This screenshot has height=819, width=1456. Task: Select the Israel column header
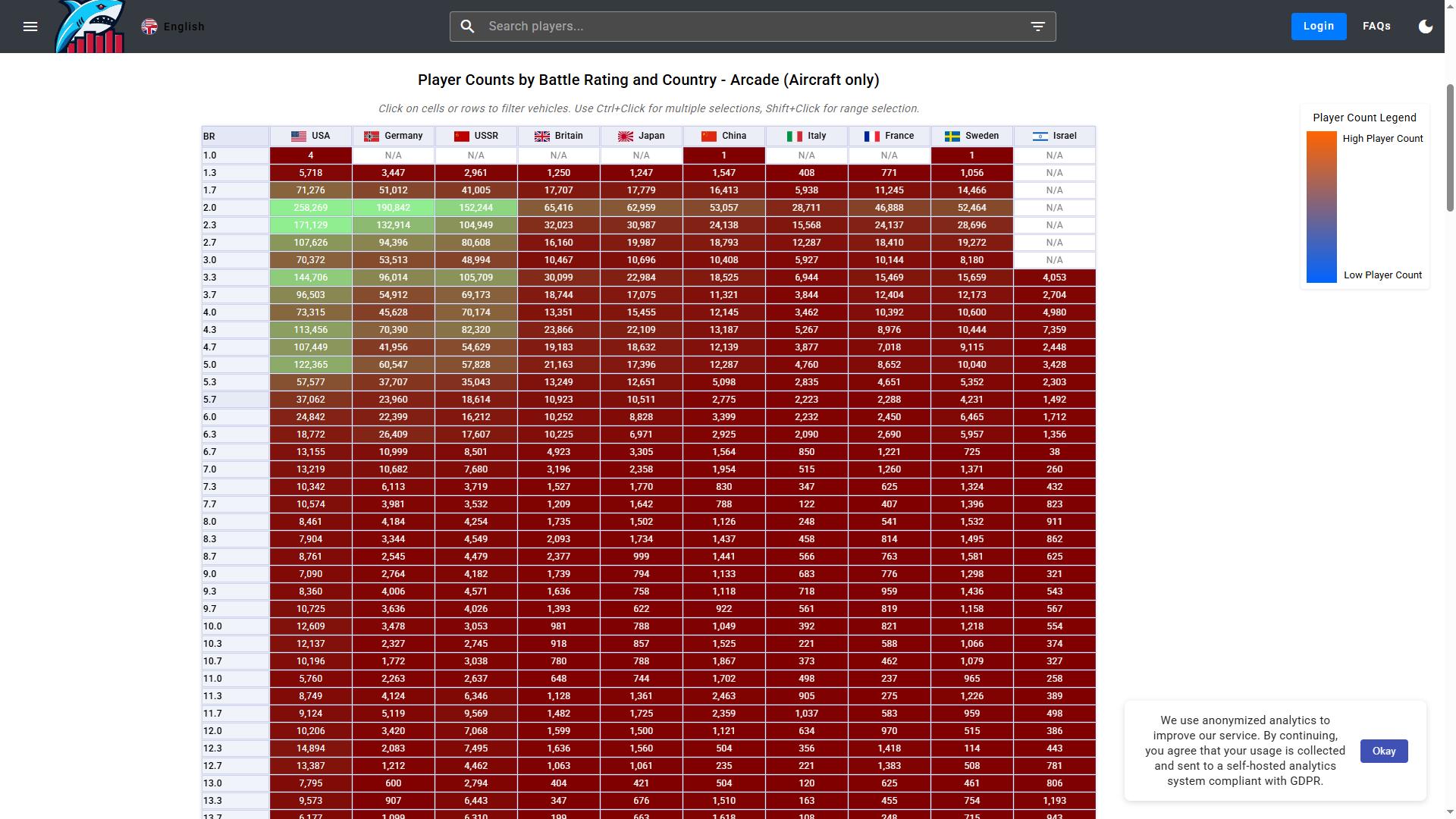coord(1054,136)
